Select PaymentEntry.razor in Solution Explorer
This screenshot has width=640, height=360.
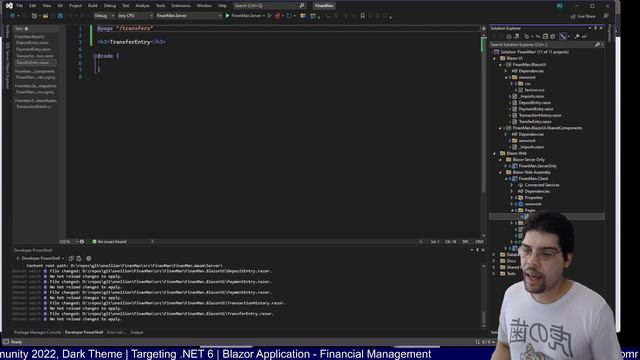click(536, 109)
